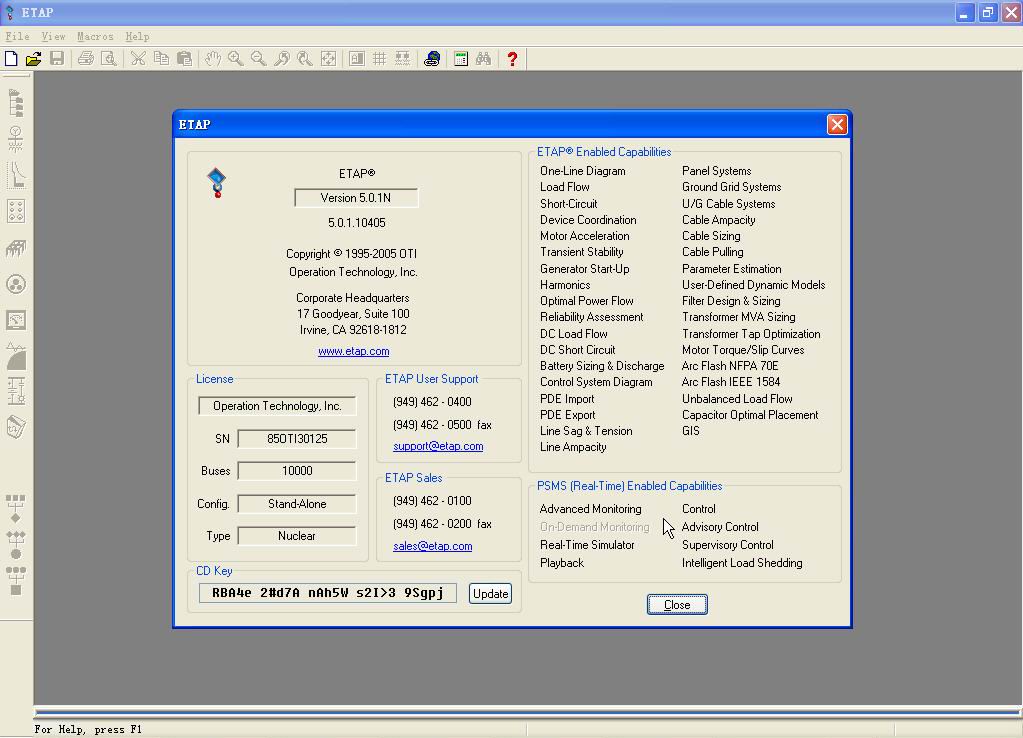Click the Save floppy disk icon
Screen dimensions: 1023x738
[57, 59]
